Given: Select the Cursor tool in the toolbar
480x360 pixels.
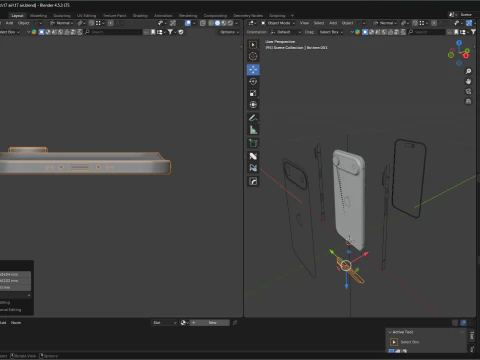Looking at the screenshot, I should (253, 56).
